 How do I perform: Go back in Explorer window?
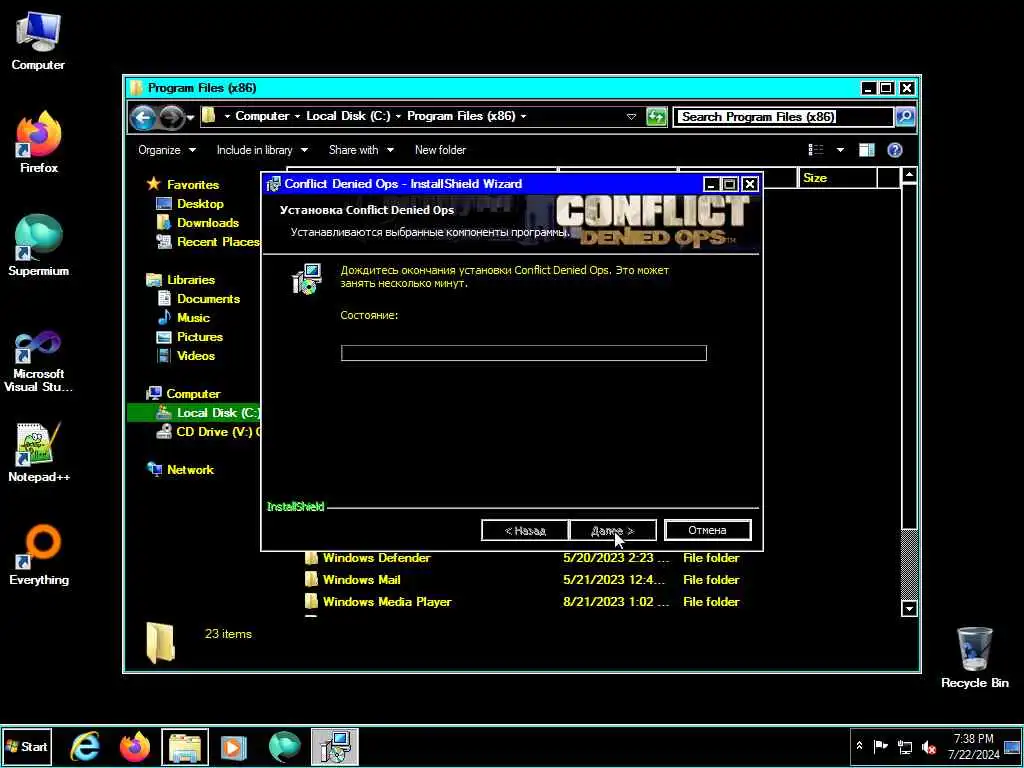[143, 118]
